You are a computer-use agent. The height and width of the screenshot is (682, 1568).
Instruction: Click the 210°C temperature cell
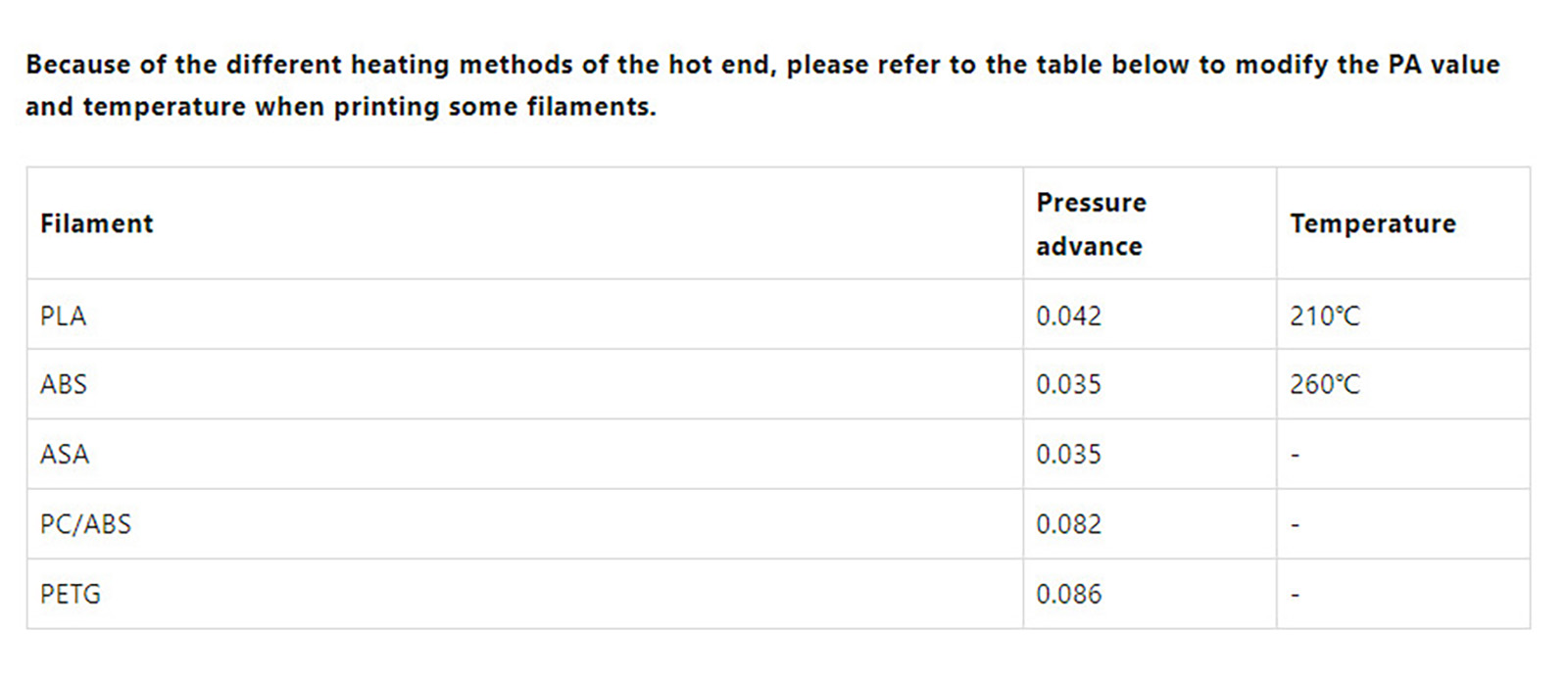click(x=1403, y=315)
